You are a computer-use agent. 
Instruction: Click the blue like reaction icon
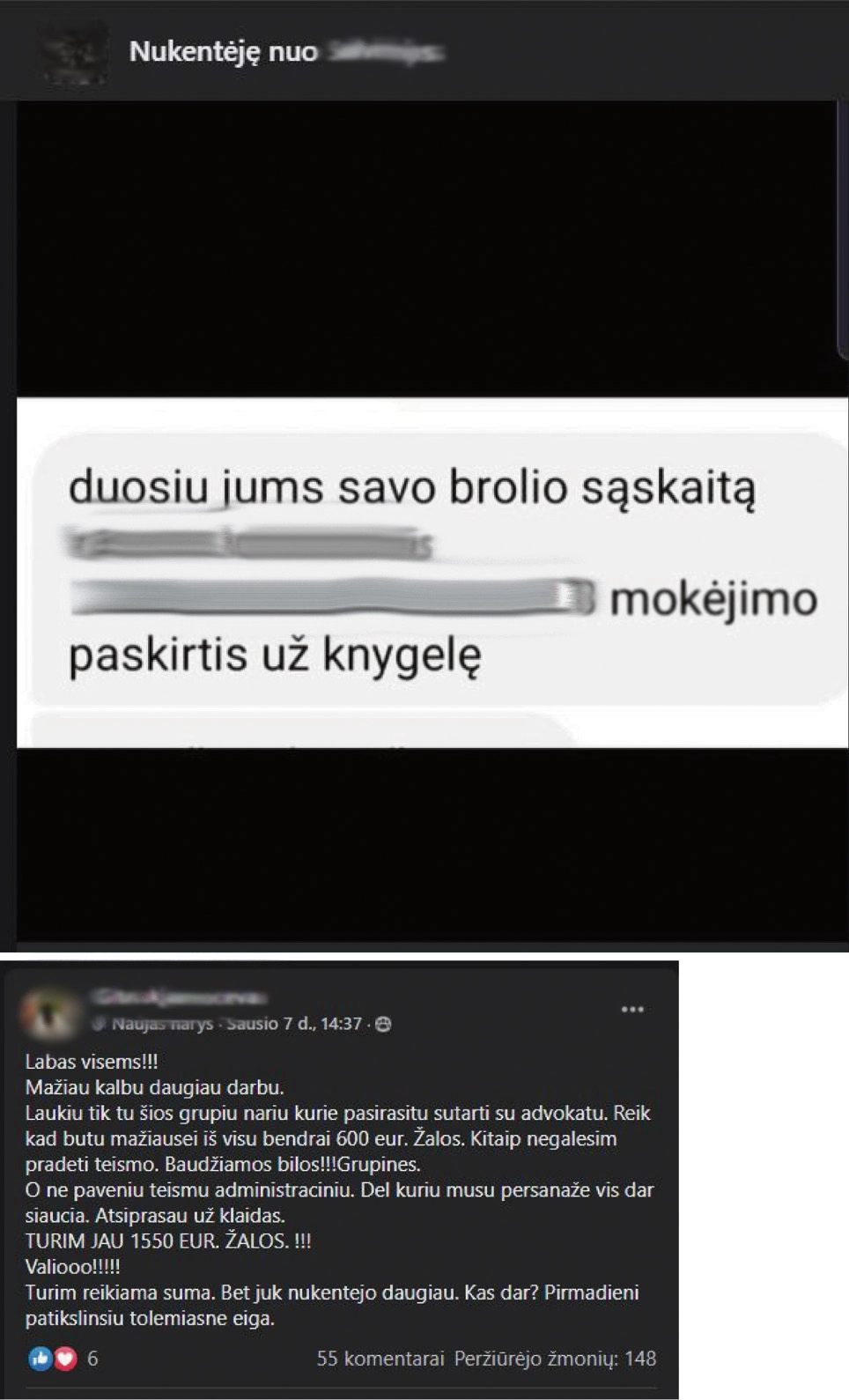click(41, 1359)
